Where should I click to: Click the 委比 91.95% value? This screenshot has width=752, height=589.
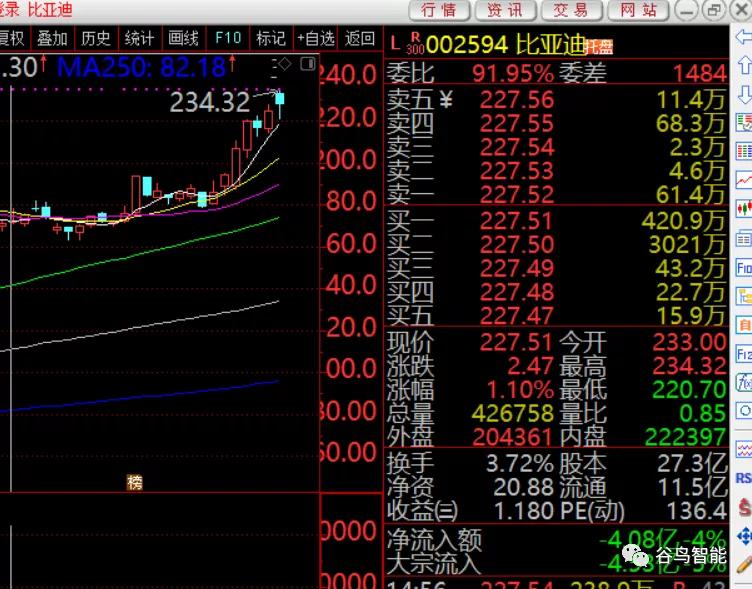tap(513, 73)
